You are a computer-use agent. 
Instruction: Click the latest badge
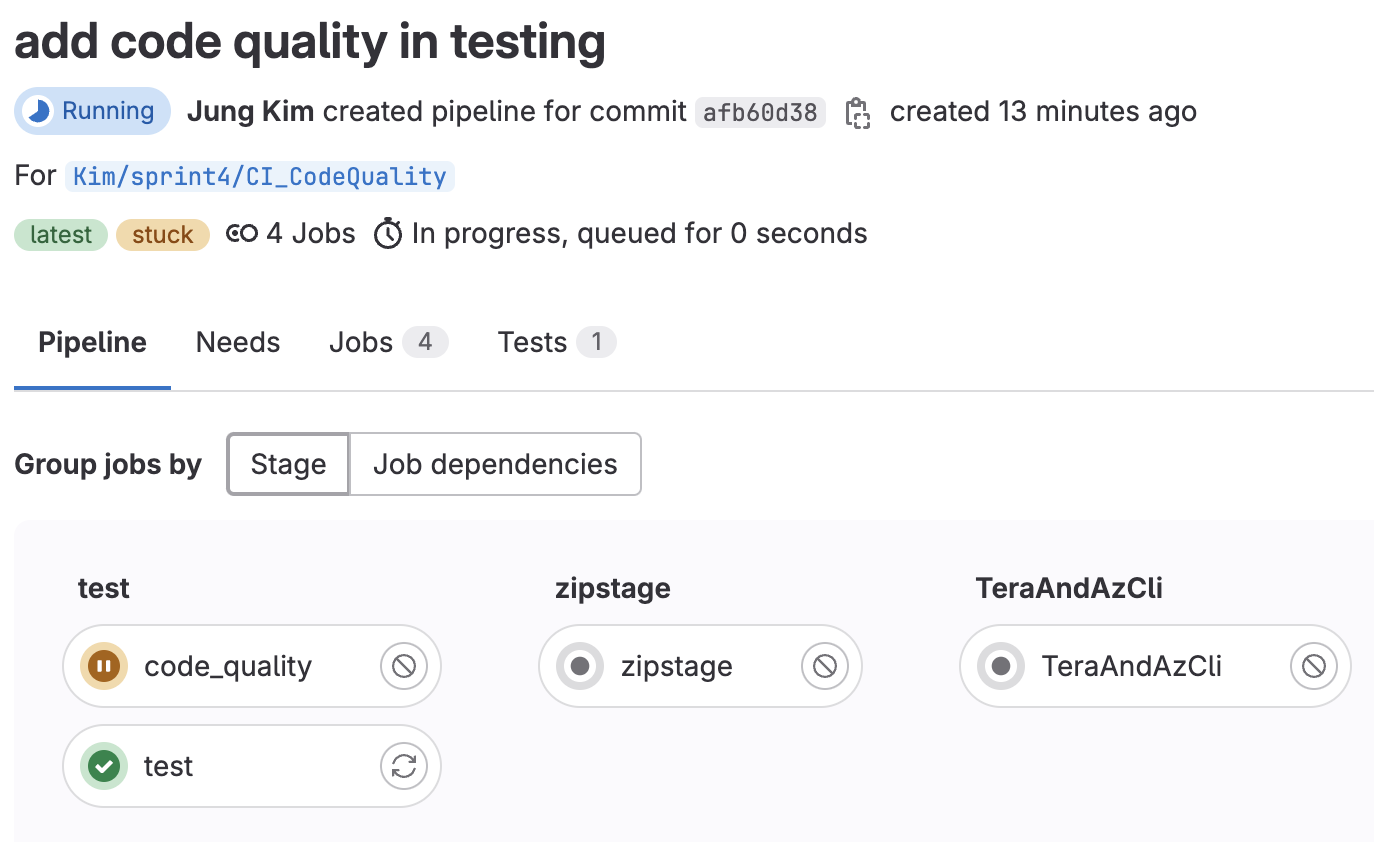[60, 234]
